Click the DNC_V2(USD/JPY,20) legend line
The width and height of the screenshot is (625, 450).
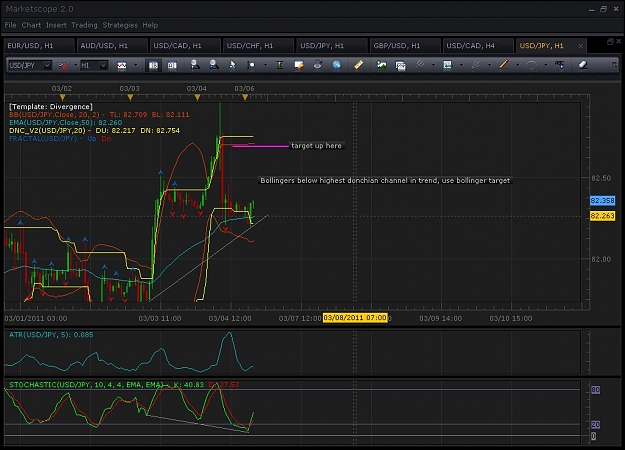(x=94, y=131)
